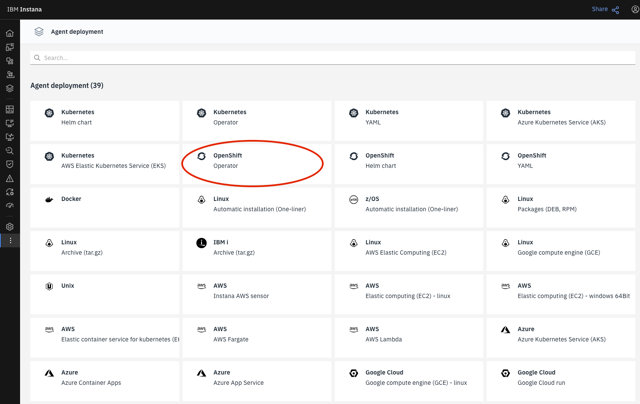The width and height of the screenshot is (640, 404).
Task: Click the IBM Instana logo text
Action: point(24,9)
